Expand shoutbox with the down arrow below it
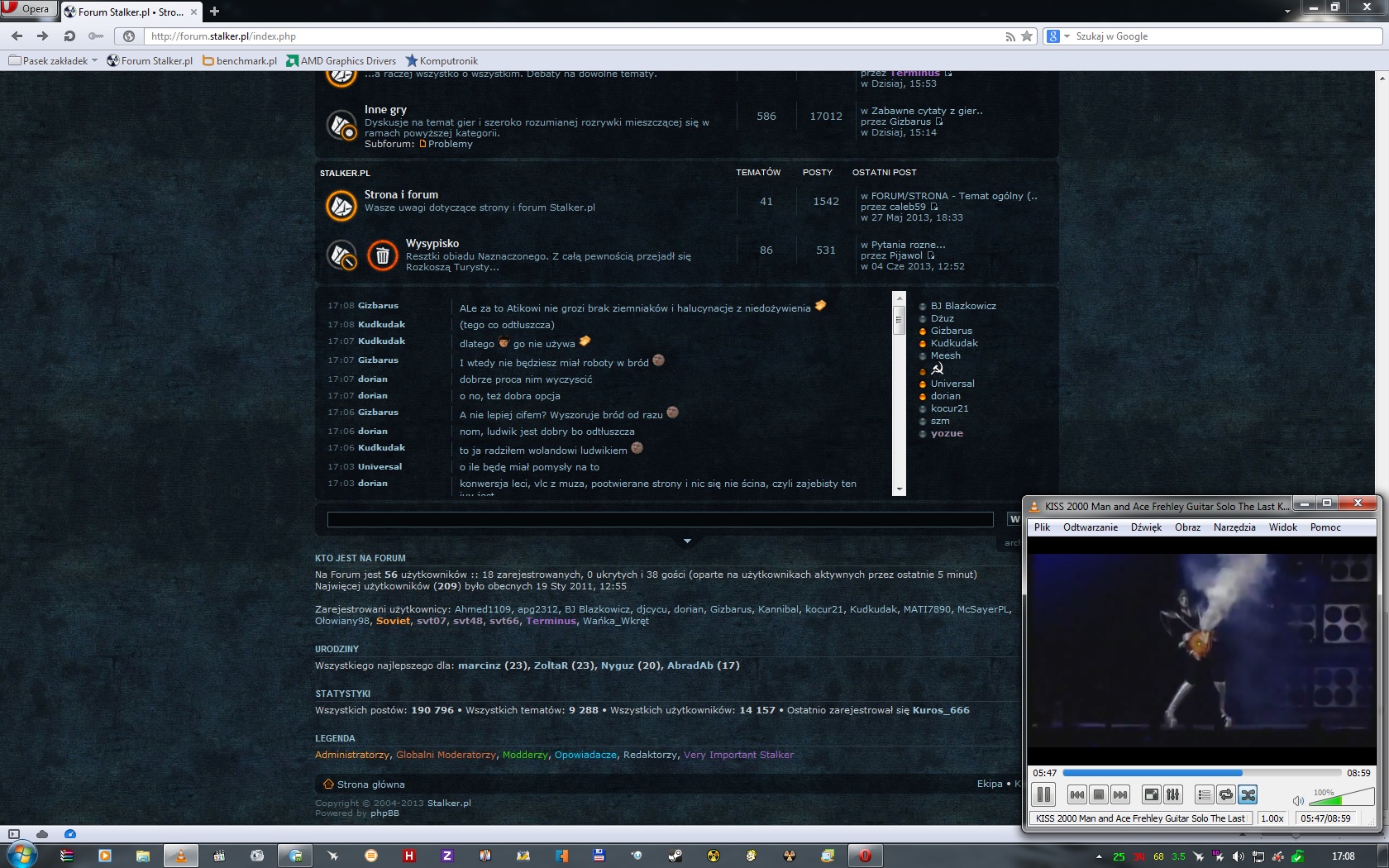Image resolution: width=1389 pixels, height=868 pixels. (x=687, y=541)
